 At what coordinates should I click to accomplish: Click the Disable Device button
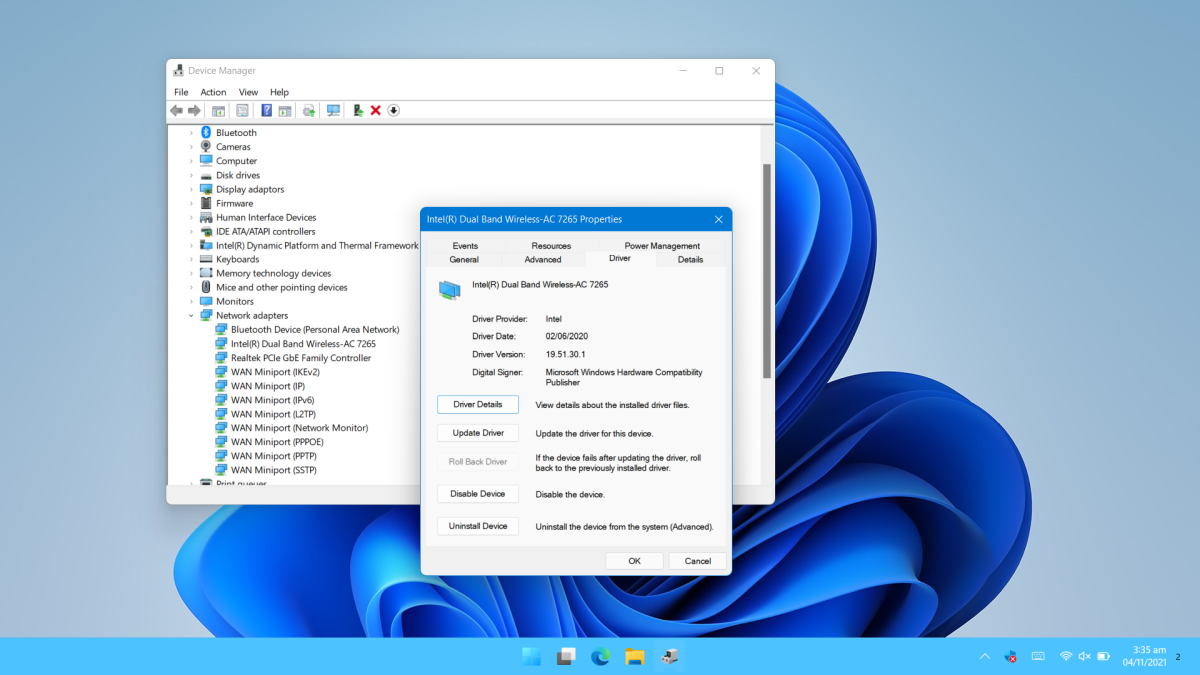(x=478, y=494)
